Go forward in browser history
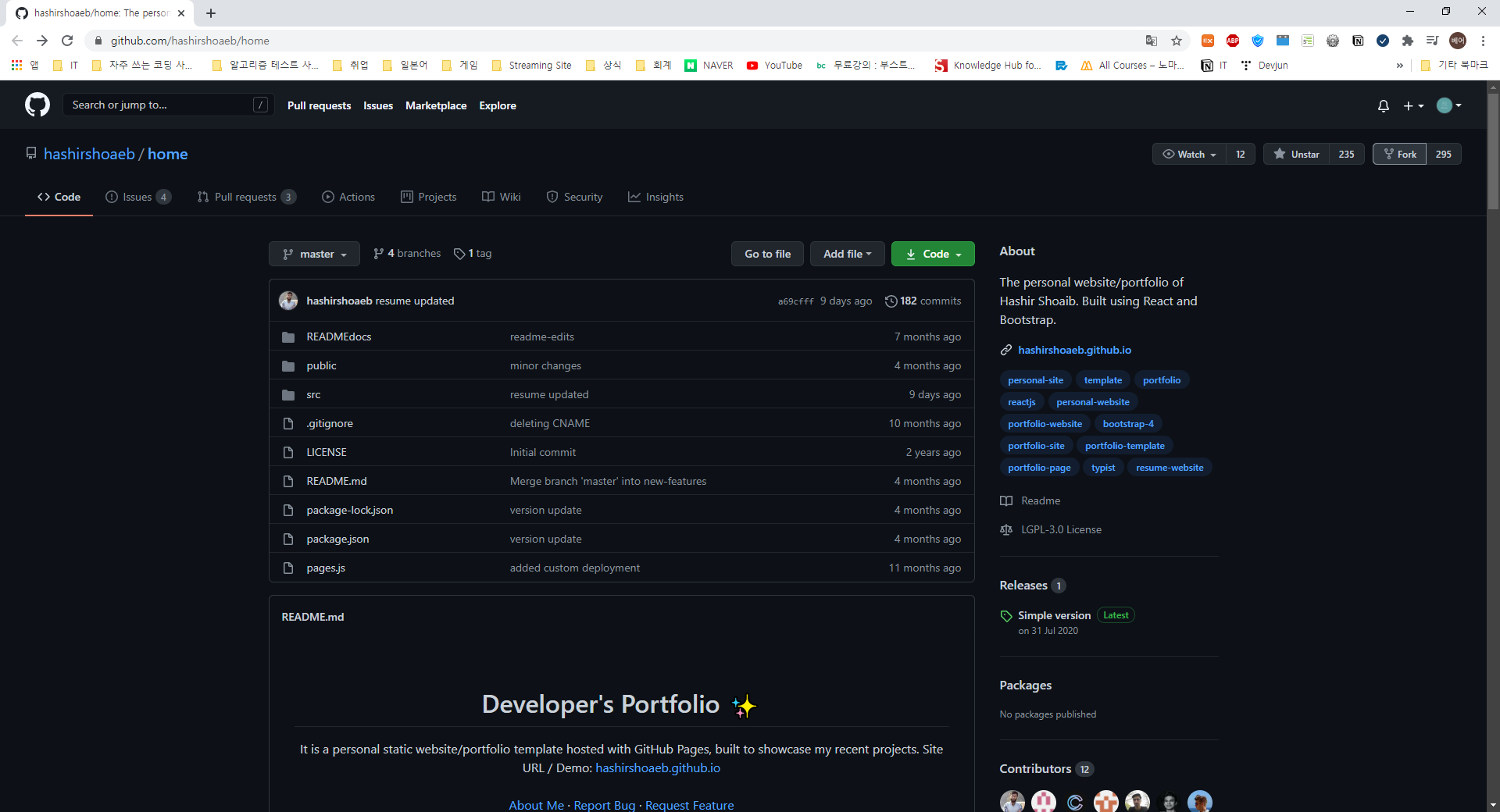 [x=42, y=41]
